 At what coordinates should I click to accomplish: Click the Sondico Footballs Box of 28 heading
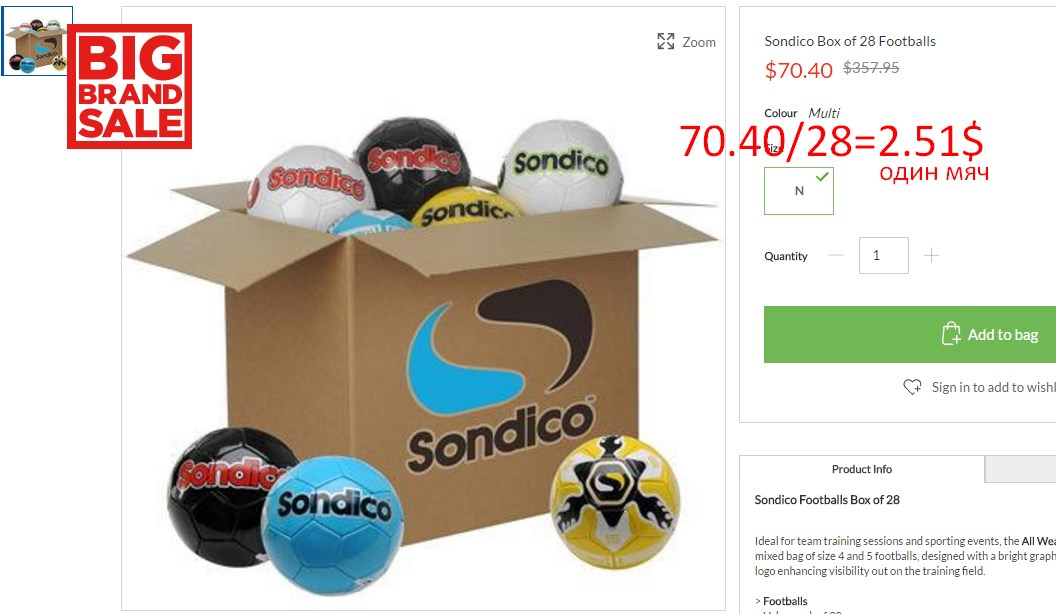click(x=827, y=500)
